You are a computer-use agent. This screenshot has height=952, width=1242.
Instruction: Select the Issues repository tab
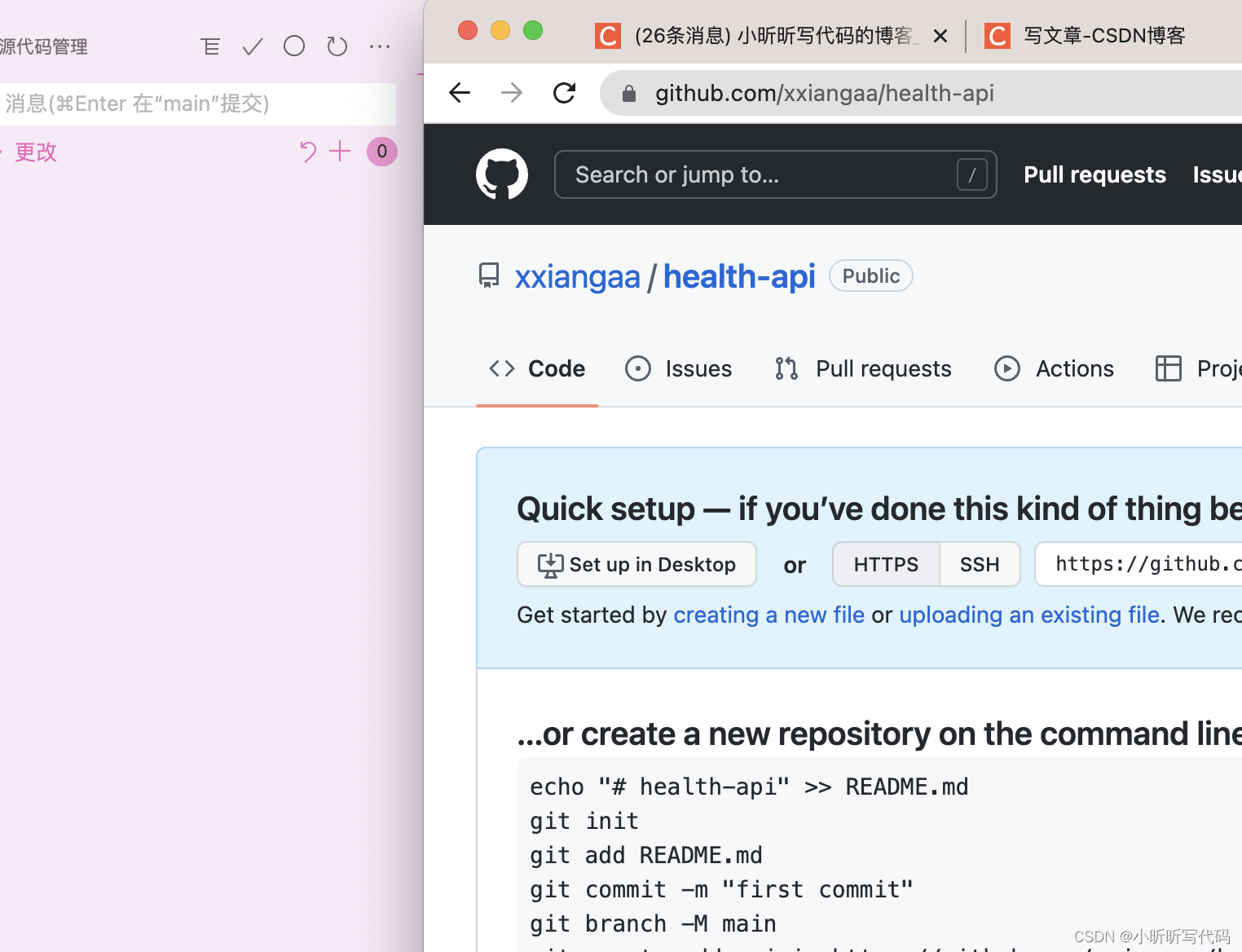click(678, 368)
